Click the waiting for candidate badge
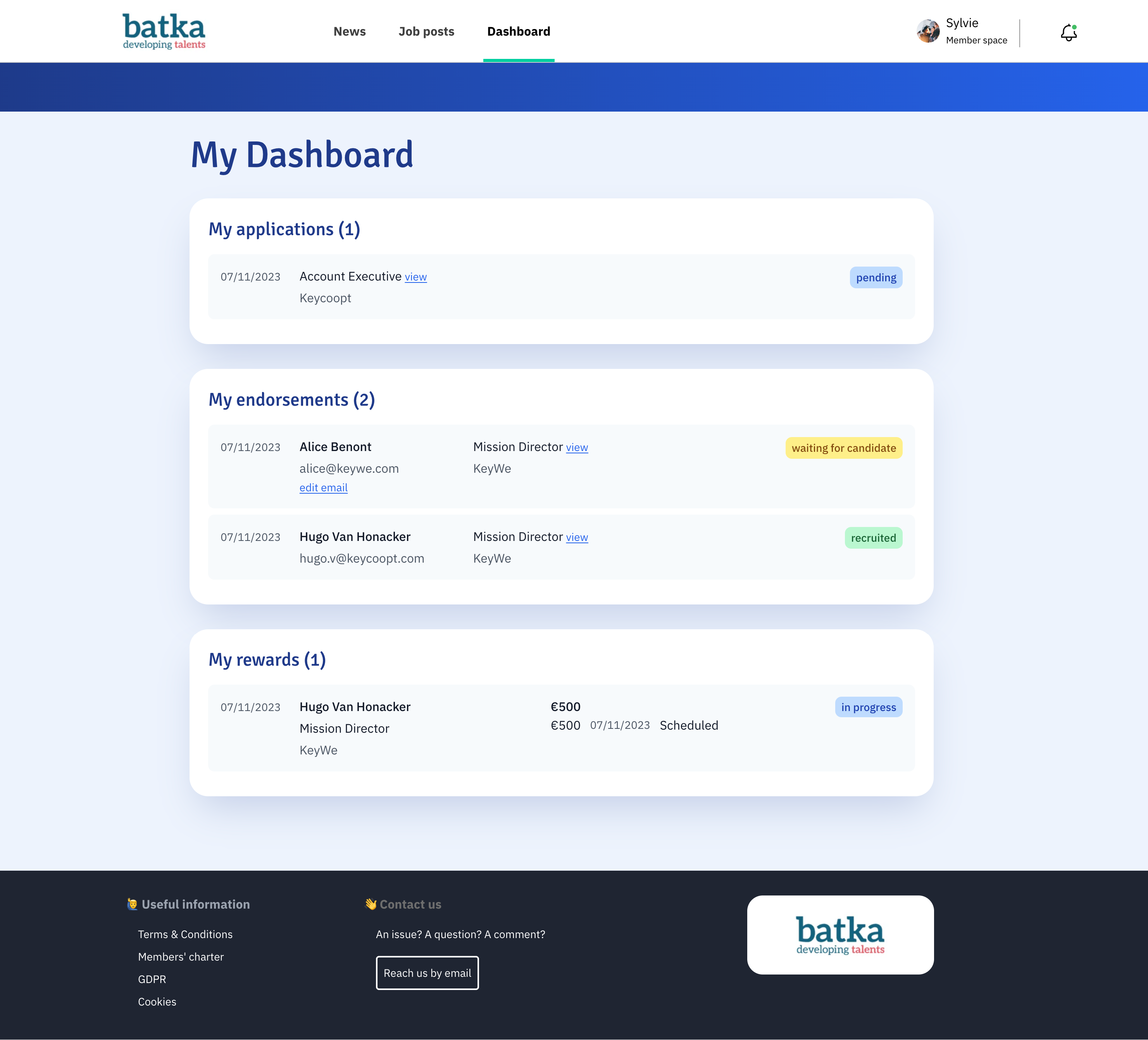The height and width of the screenshot is (1040, 1148). coord(843,448)
